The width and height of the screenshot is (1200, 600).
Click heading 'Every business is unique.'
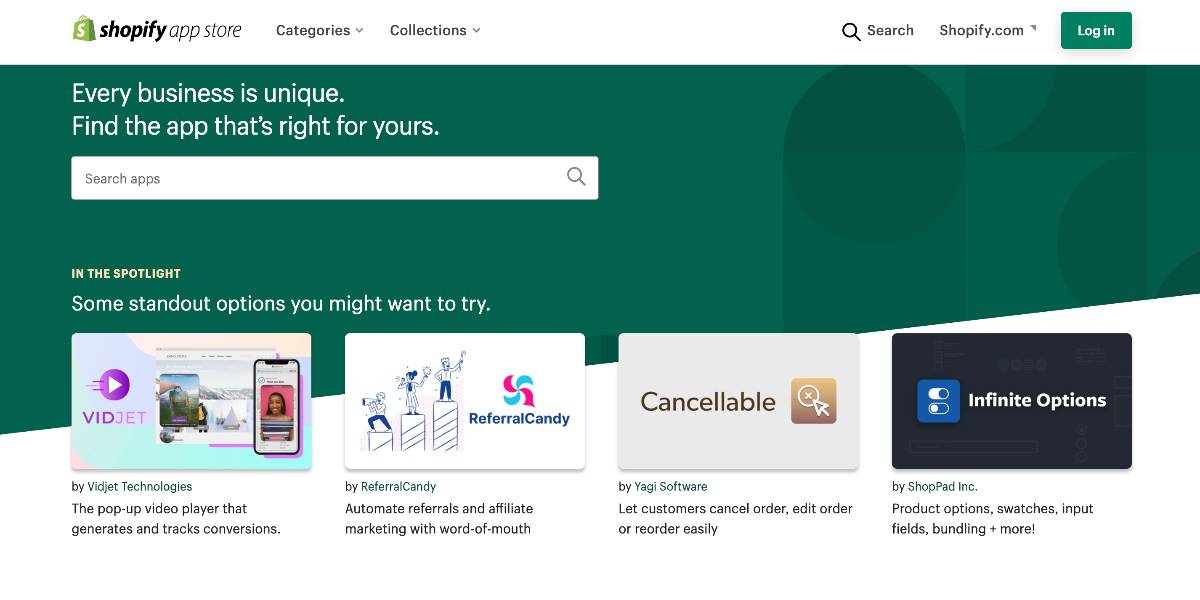tap(208, 93)
